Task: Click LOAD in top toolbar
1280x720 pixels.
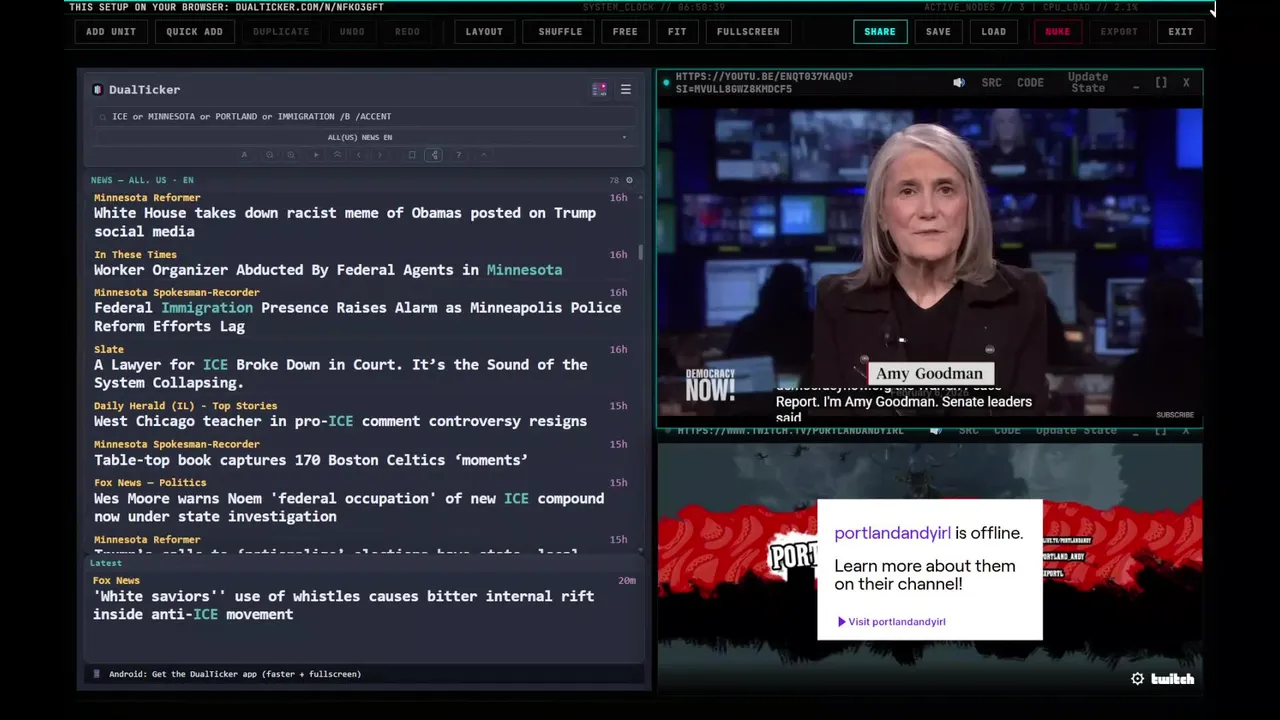Action: 994,31
